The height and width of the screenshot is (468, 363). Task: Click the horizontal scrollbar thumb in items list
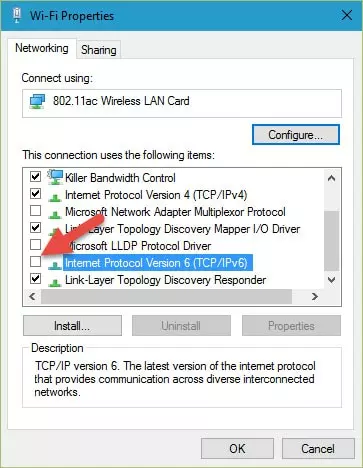(167, 296)
